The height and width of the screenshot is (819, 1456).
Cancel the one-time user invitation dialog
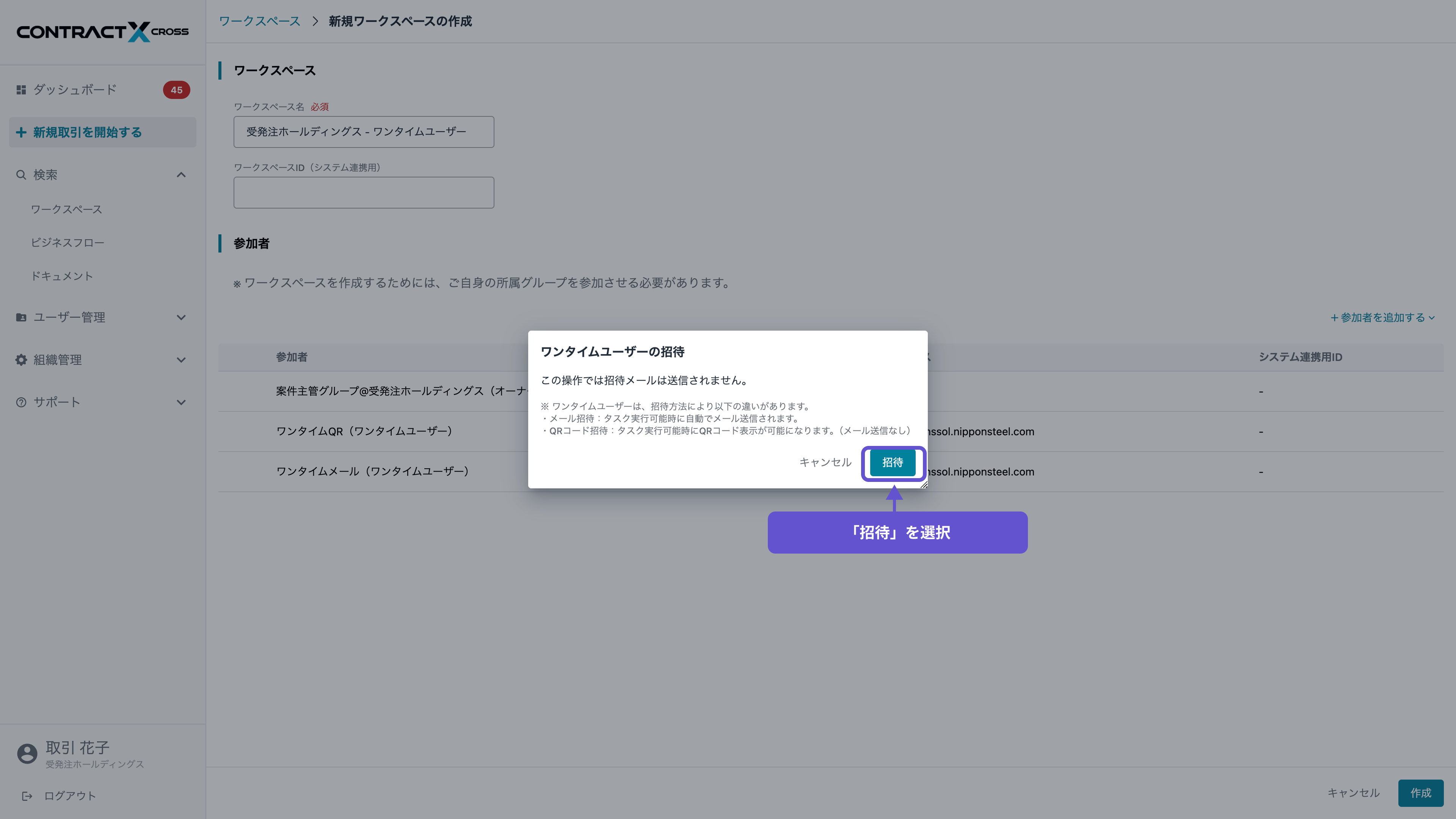tap(825, 462)
